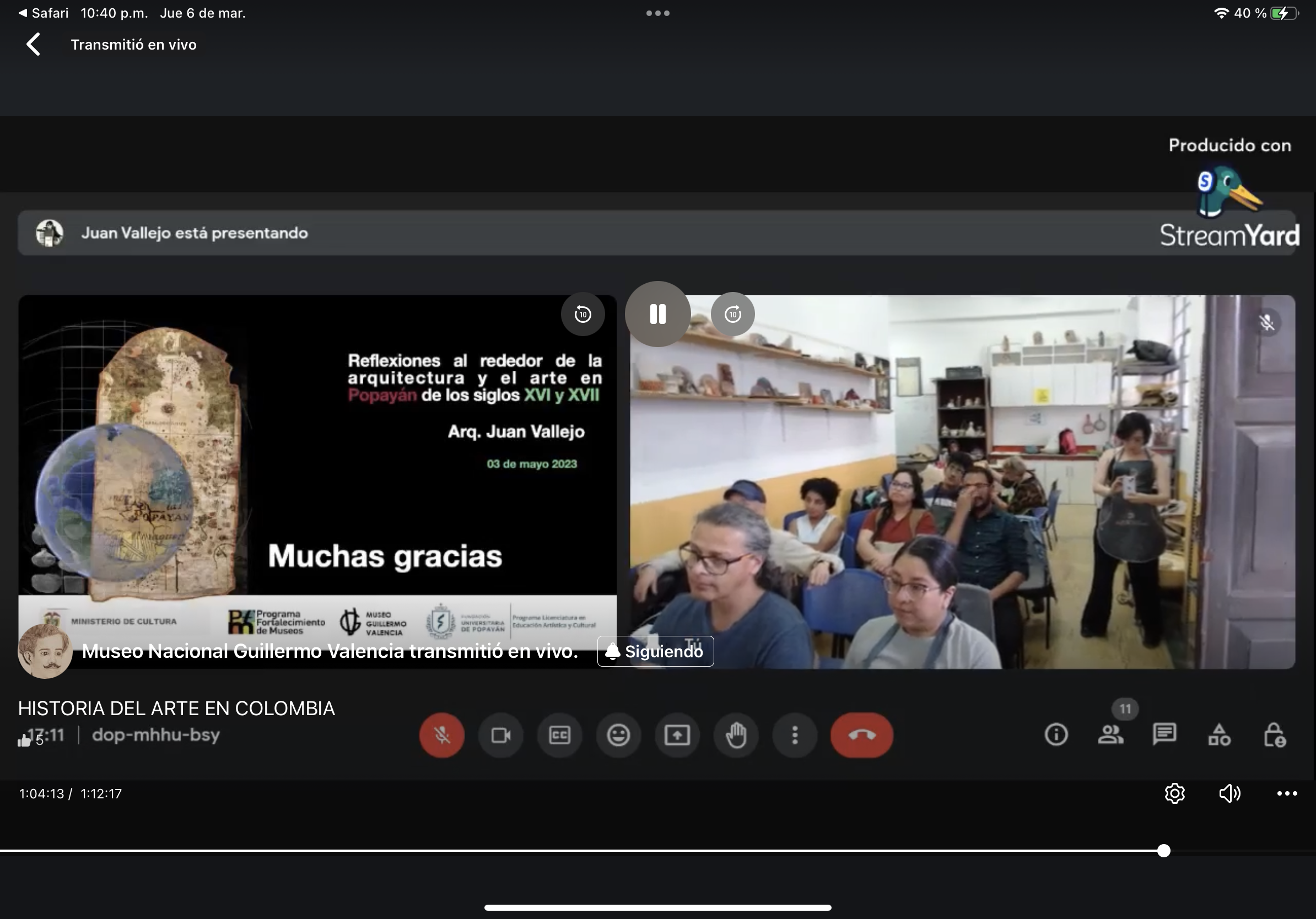
Task: Tap Safari back-to-app indicator
Action: click(x=43, y=13)
